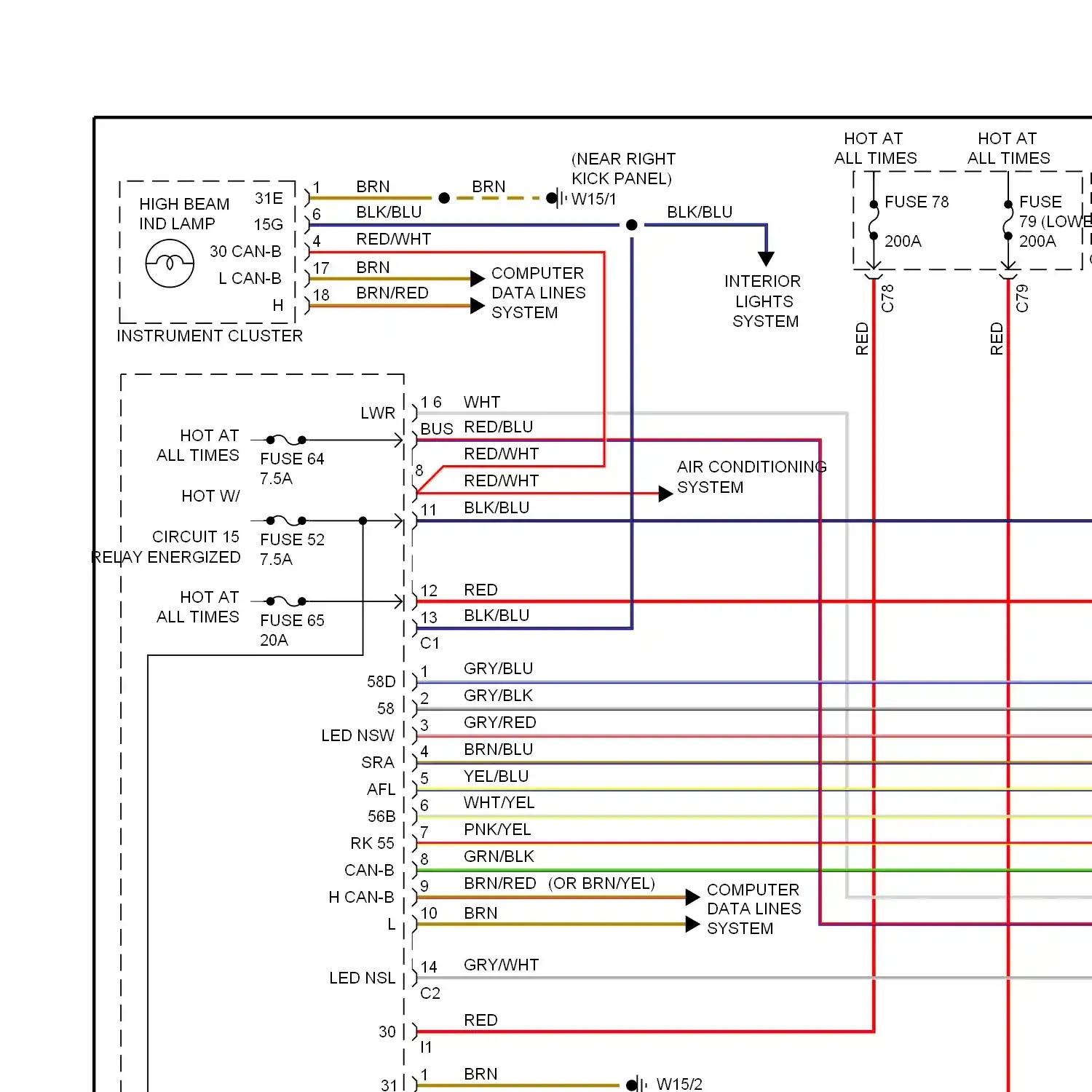Click the W15/1 ground symbol
The width and height of the screenshot is (1092, 1092).
(557, 198)
